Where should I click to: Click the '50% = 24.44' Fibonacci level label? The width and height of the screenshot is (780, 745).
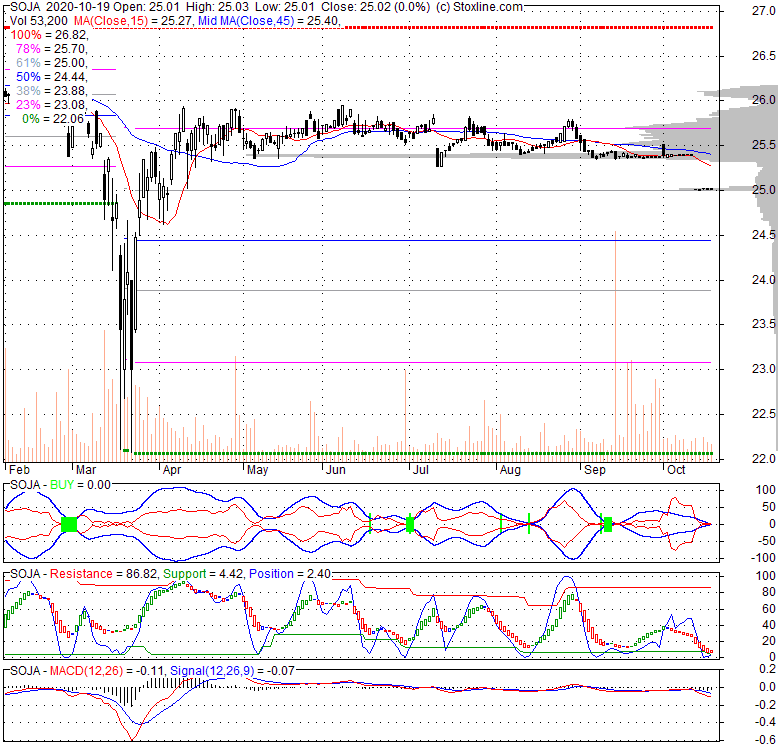51,77
